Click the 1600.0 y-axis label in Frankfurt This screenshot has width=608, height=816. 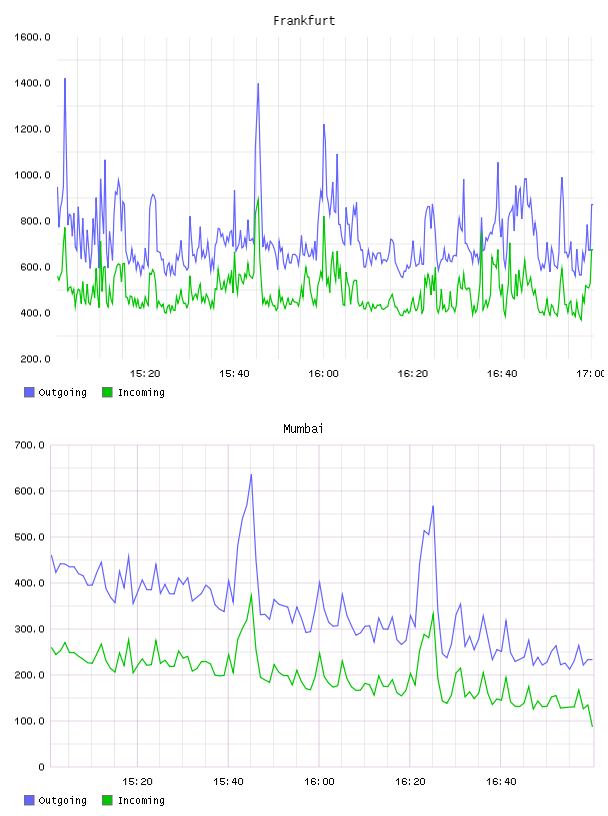[x=32, y=37]
